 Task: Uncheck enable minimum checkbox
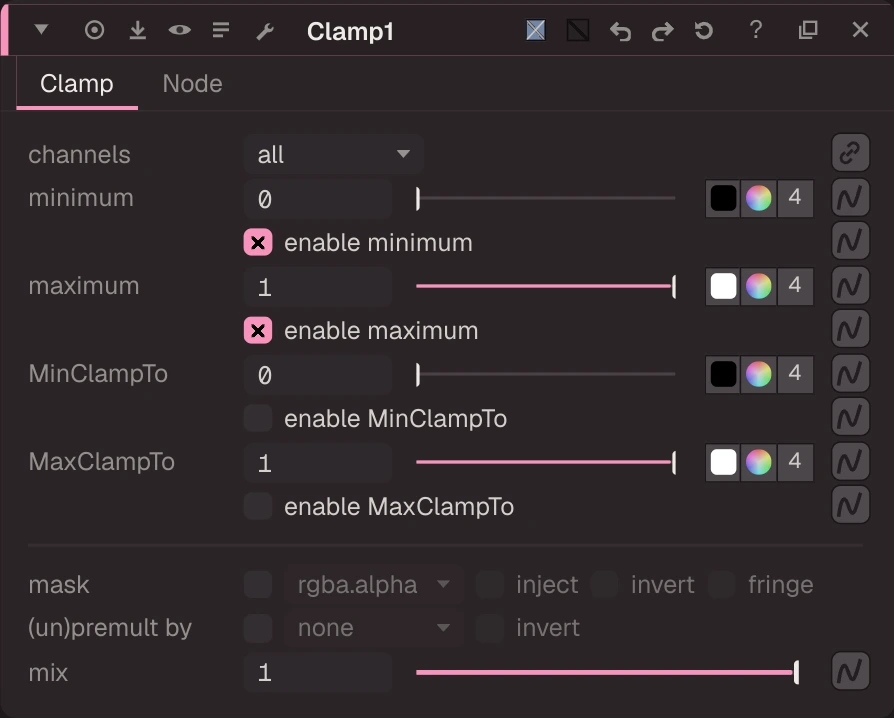coord(258,242)
